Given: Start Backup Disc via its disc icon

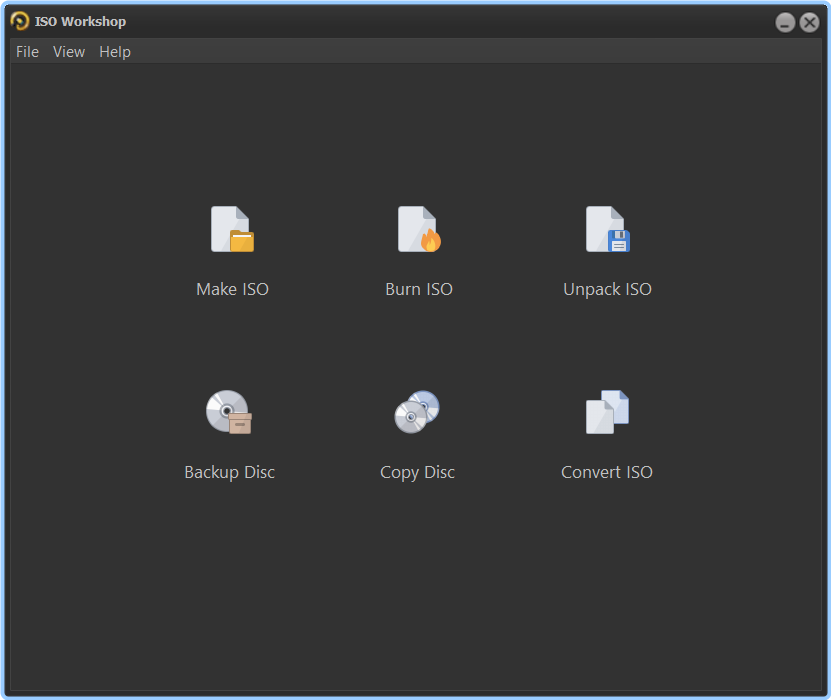Looking at the screenshot, I should 229,412.
